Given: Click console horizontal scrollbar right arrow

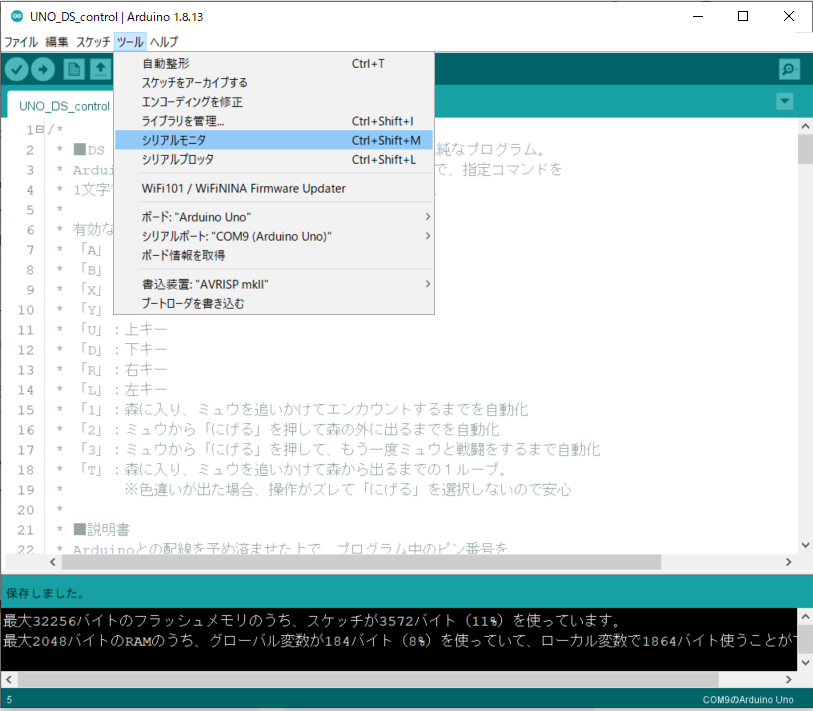Looking at the screenshot, I should pyautogui.click(x=789, y=679).
